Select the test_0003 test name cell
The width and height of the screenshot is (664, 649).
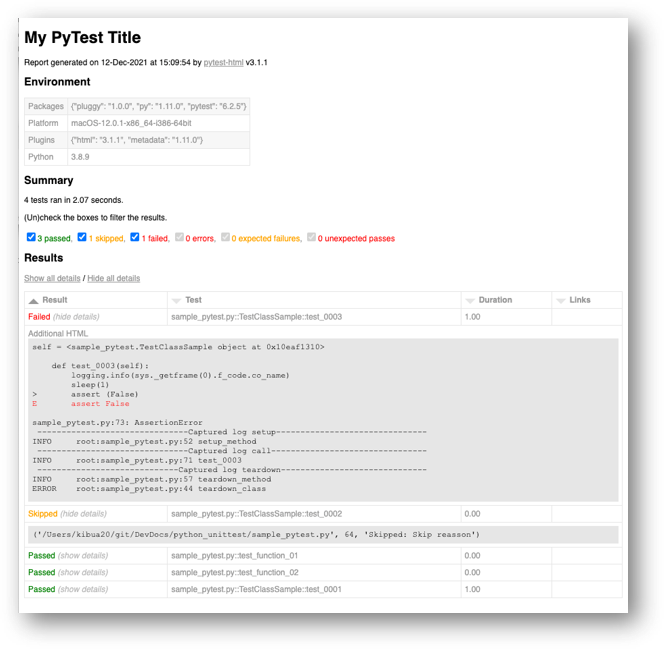(x=314, y=317)
